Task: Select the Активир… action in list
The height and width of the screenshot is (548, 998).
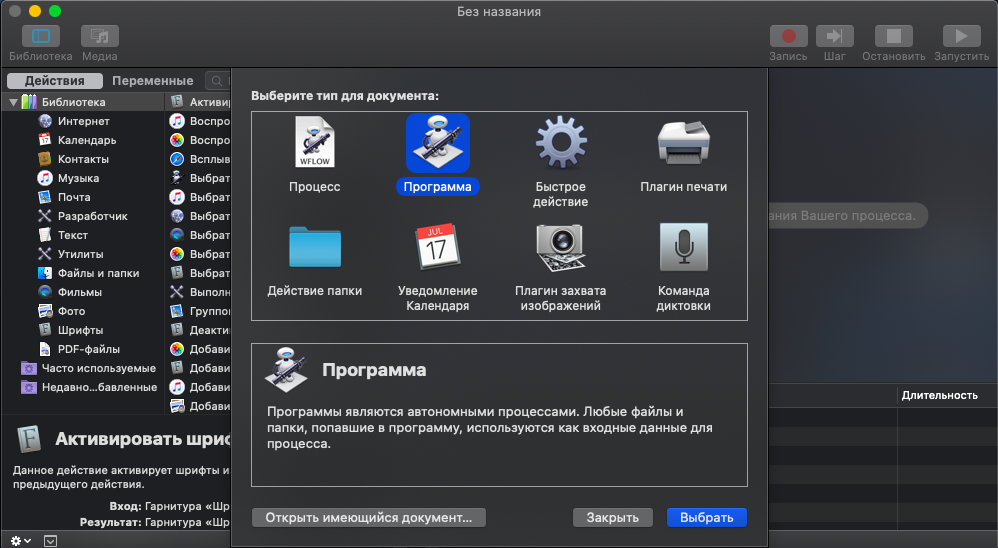Action: pyautogui.click(x=200, y=102)
